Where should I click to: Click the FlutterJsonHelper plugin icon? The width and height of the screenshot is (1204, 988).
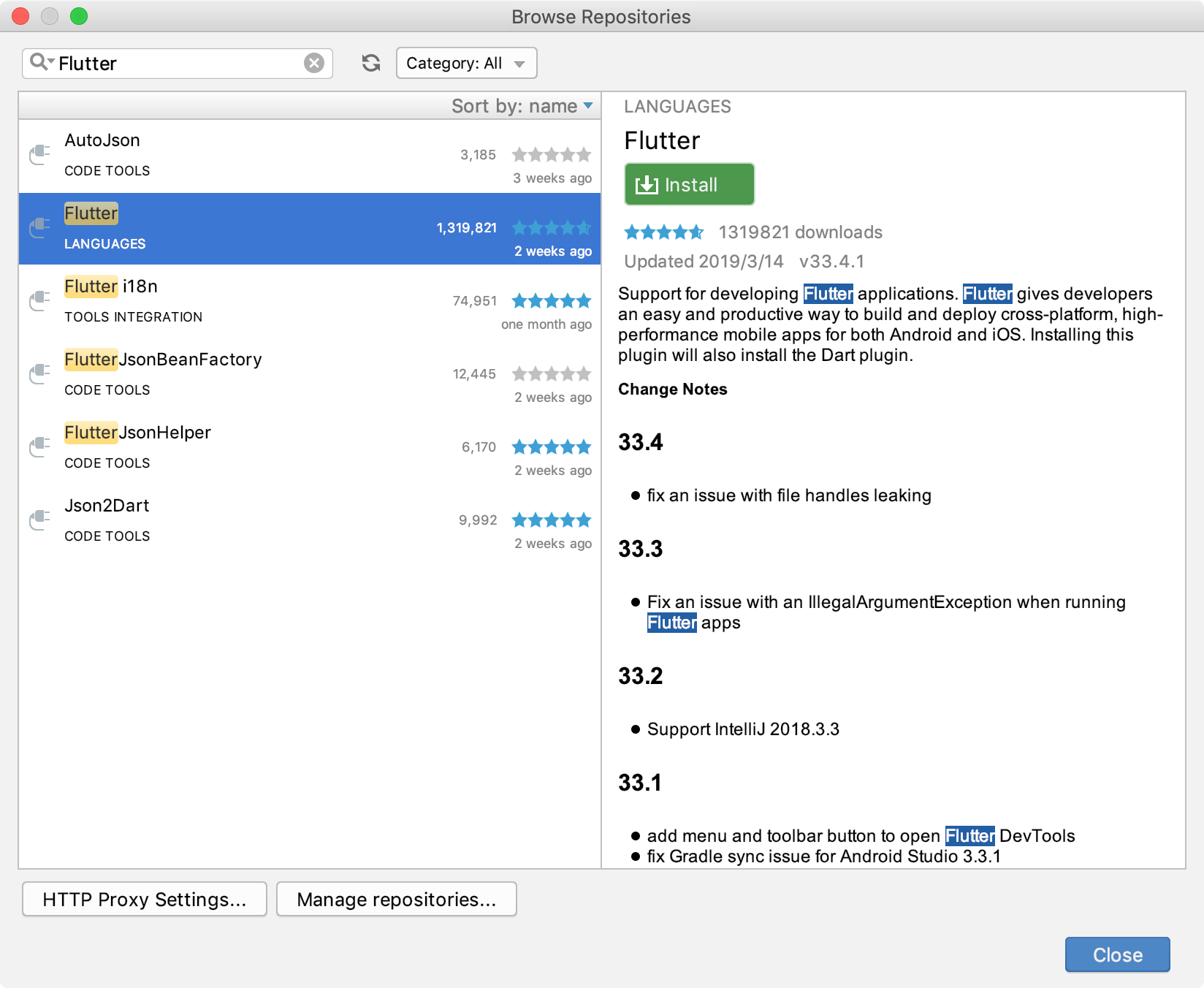point(39,446)
